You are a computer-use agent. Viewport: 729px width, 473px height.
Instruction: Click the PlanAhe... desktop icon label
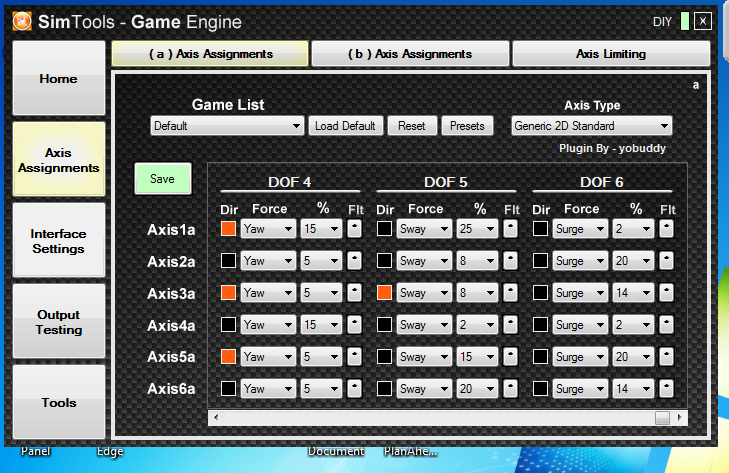pyautogui.click(x=411, y=452)
